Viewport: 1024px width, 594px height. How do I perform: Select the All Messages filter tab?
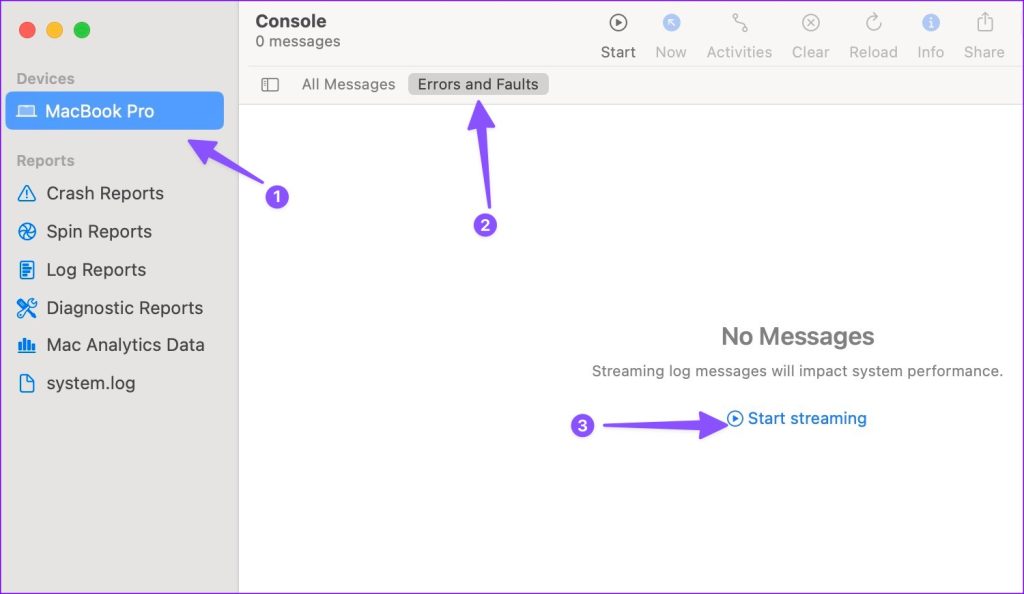[348, 85]
